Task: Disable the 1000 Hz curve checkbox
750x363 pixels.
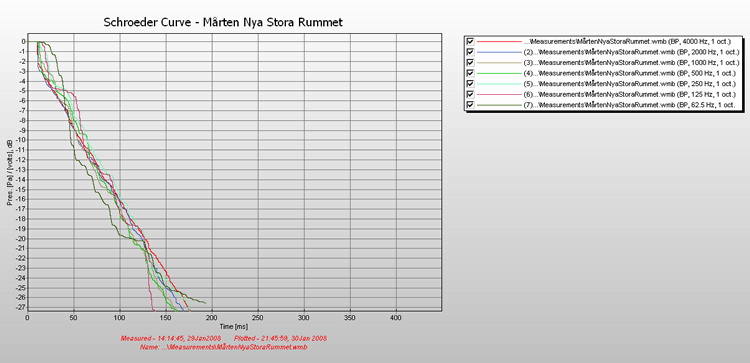Action: point(470,63)
